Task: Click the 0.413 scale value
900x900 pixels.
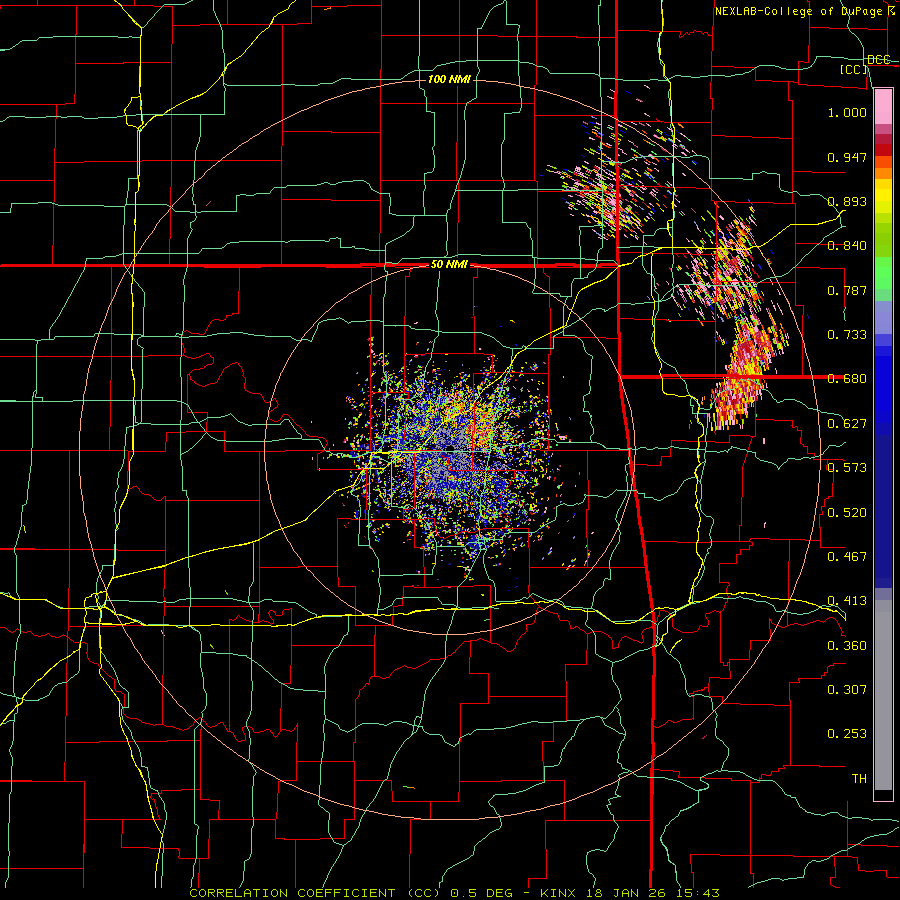Action: (847, 601)
